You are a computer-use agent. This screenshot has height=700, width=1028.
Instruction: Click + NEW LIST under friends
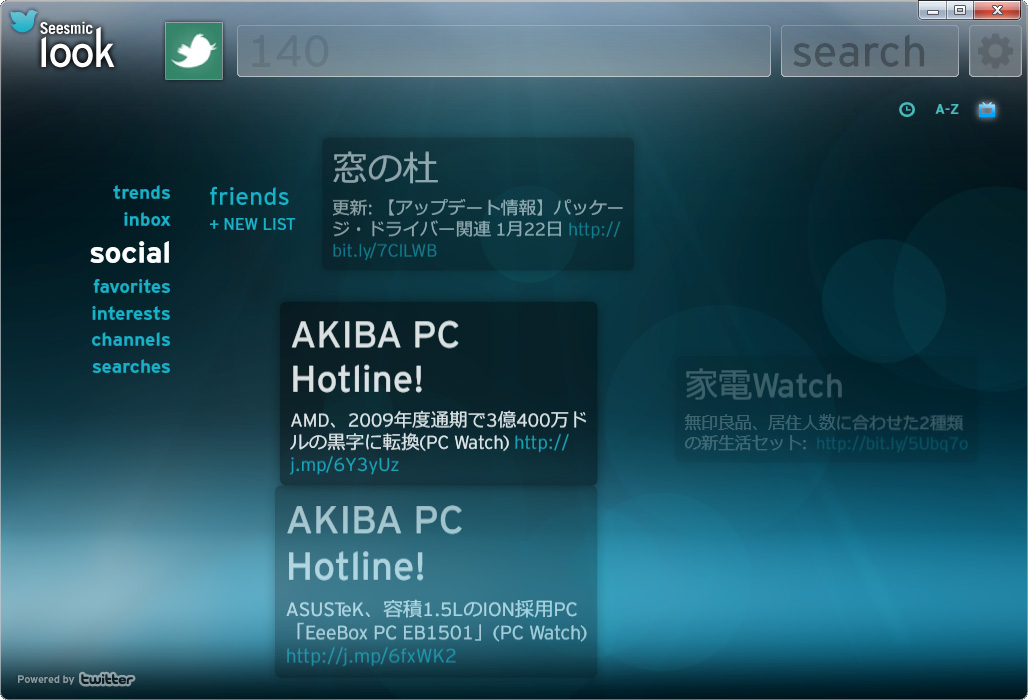[250, 224]
